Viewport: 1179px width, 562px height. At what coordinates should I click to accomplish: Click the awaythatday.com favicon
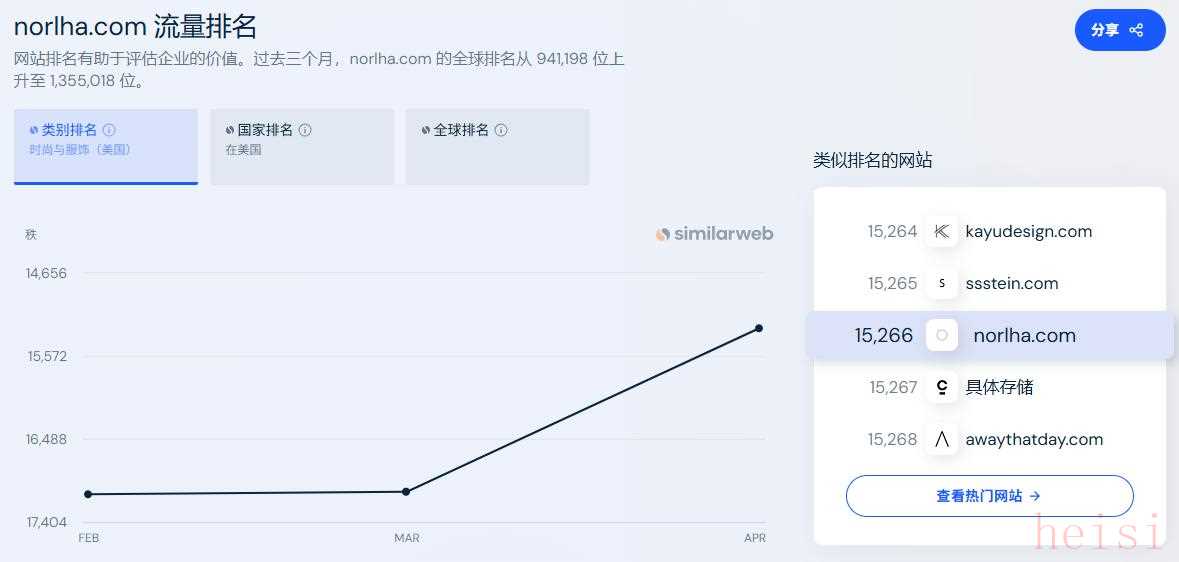(x=941, y=439)
